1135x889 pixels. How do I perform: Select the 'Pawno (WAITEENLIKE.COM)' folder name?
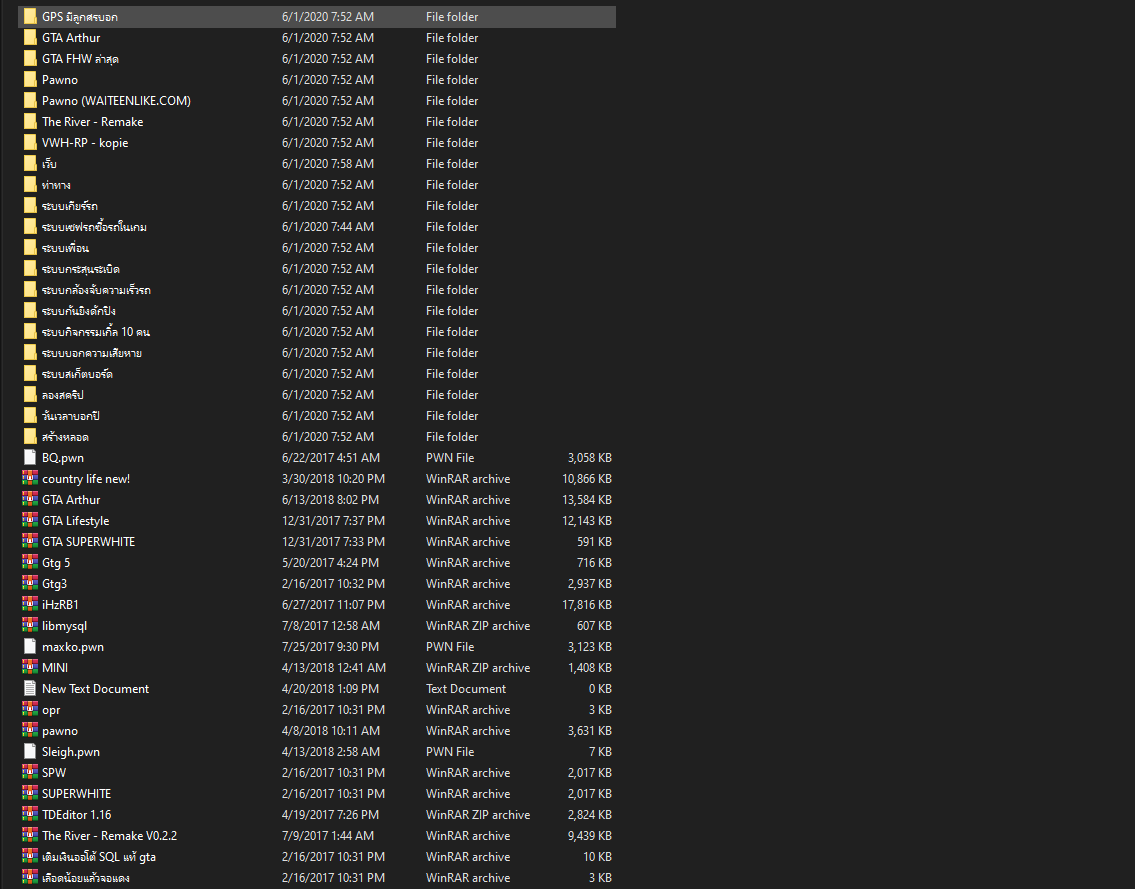(117, 101)
